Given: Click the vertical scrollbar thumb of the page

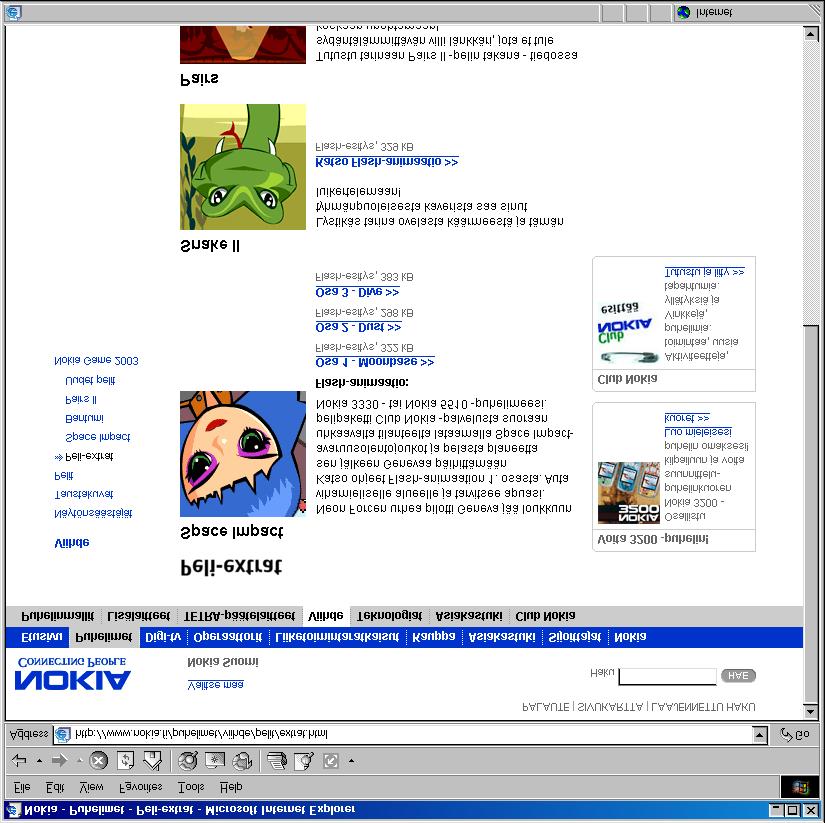Looking at the screenshot, I should pos(810,513).
